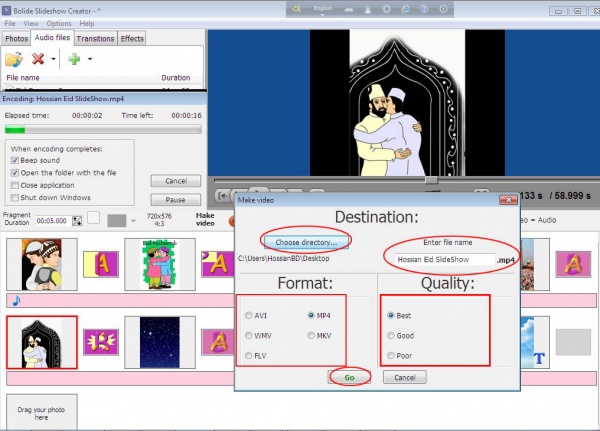
Task: Switch to the Photos tab
Action: click(x=16, y=39)
